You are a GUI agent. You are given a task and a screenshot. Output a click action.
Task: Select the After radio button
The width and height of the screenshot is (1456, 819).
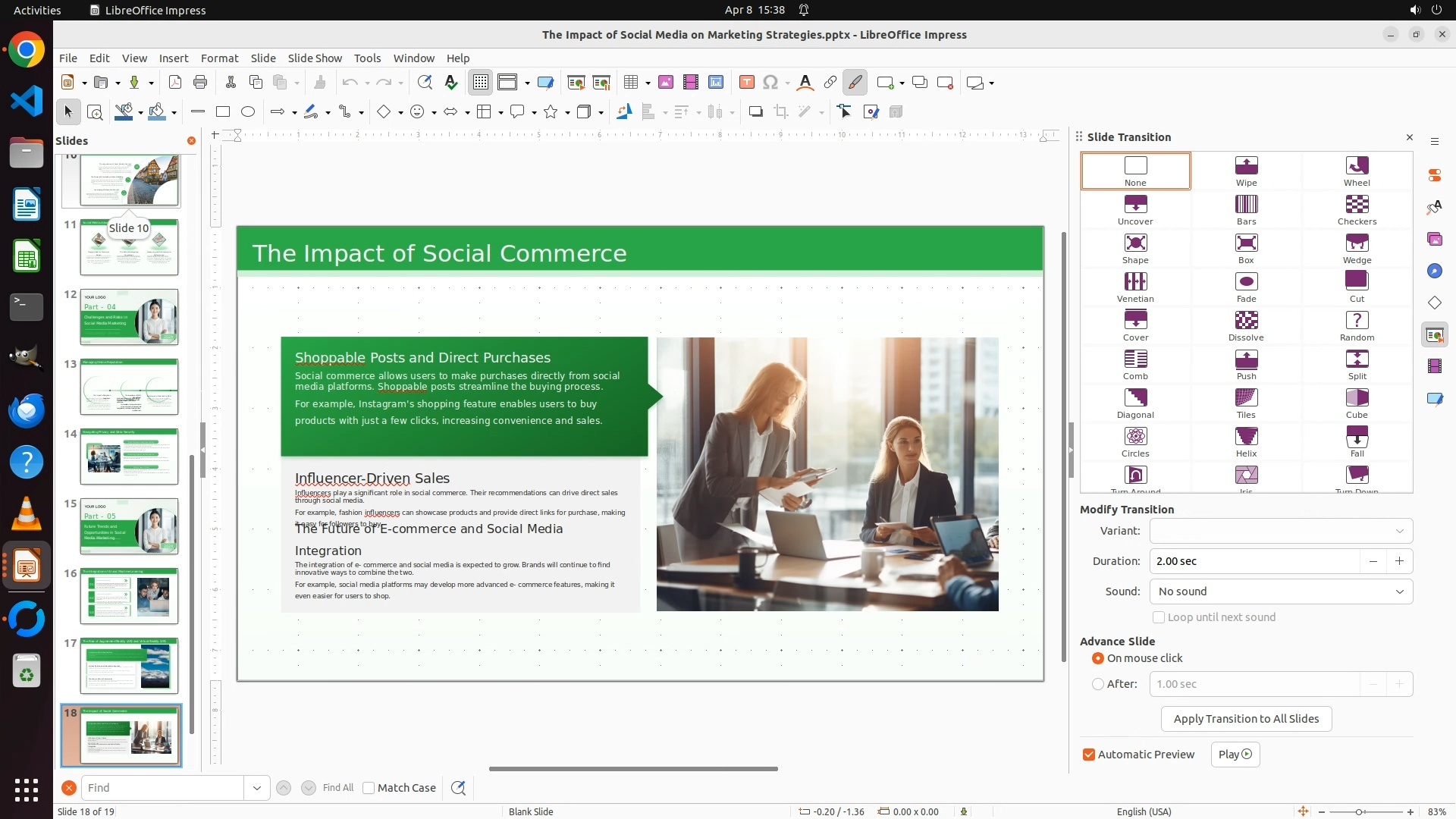pos(1098,684)
